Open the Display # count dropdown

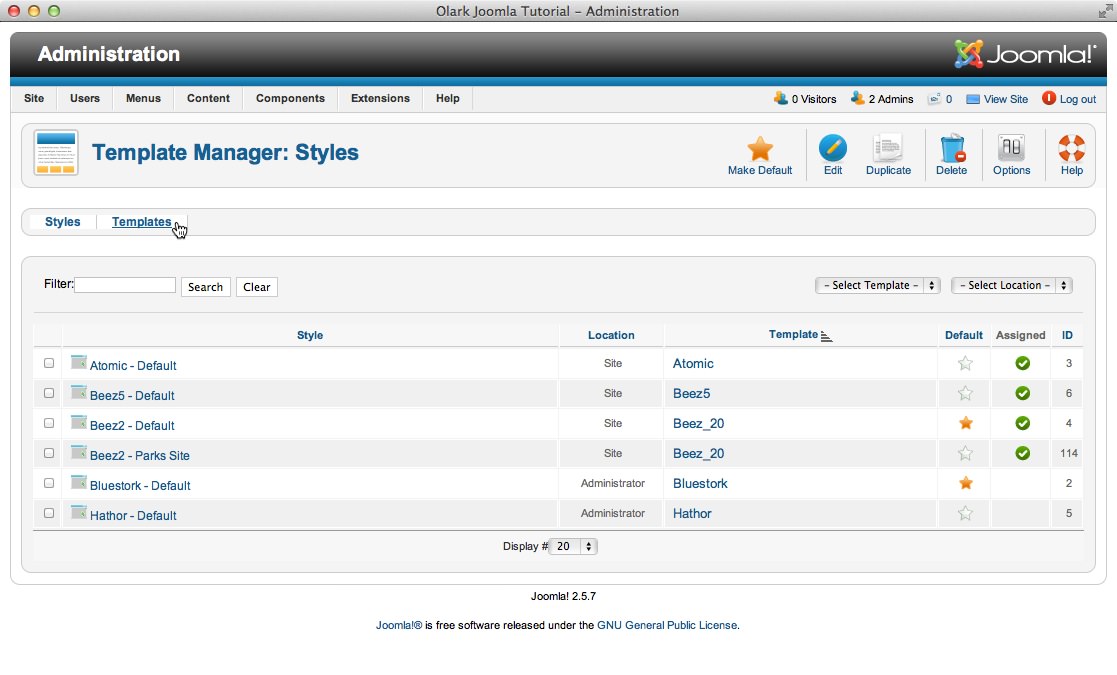574,547
